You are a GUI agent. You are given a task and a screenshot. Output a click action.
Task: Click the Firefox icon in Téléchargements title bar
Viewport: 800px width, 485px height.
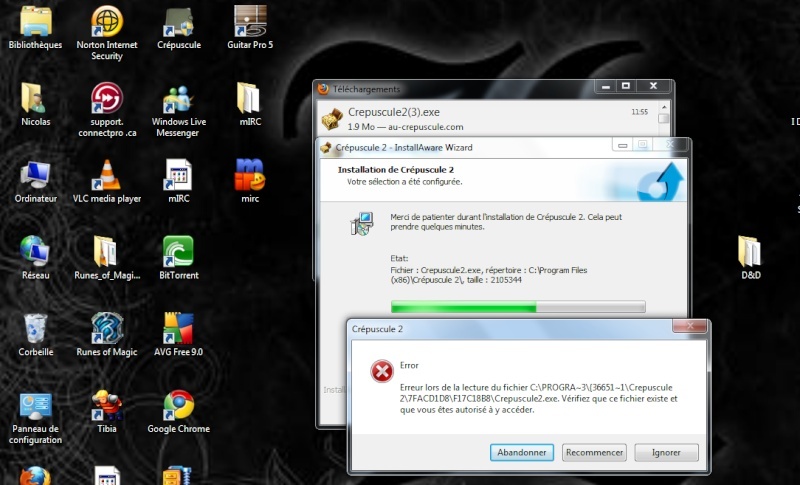tap(323, 89)
